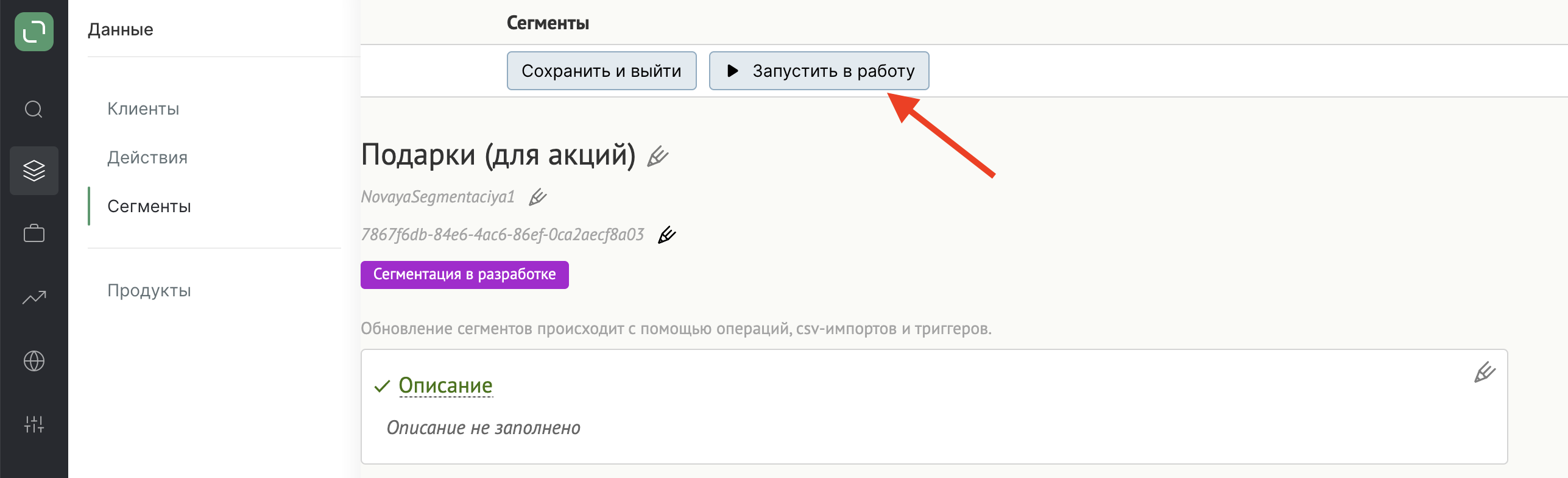Viewport: 1568px width, 478px height.
Task: Click the green app logo icon
Action: click(34, 32)
